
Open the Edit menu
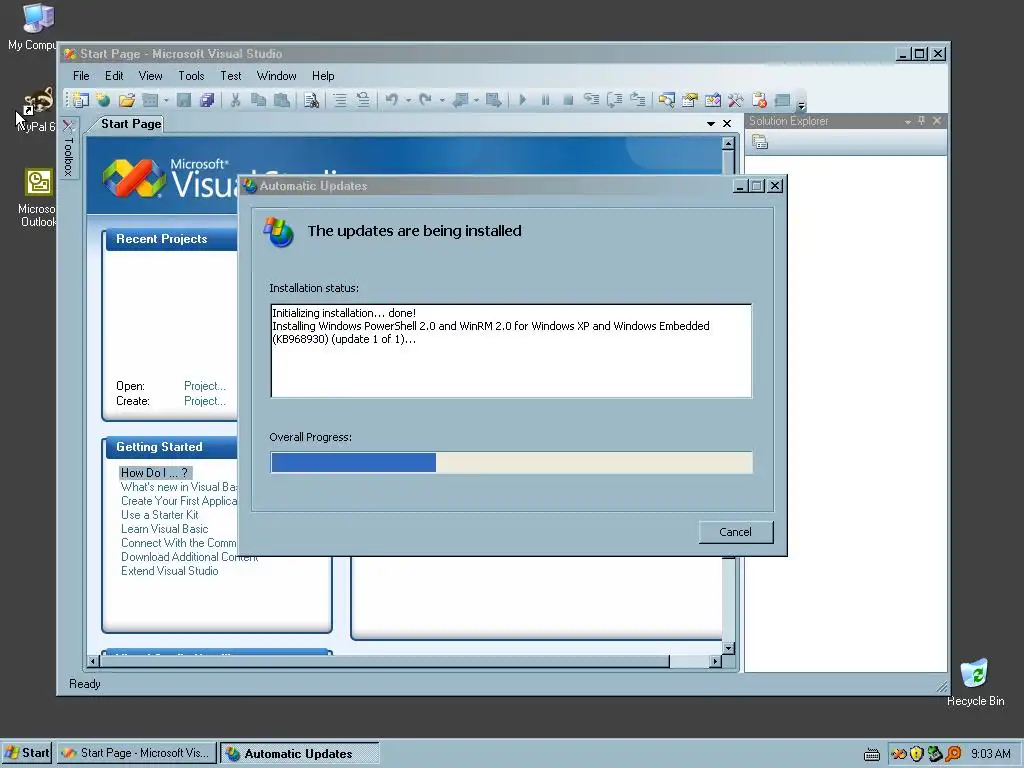click(114, 76)
